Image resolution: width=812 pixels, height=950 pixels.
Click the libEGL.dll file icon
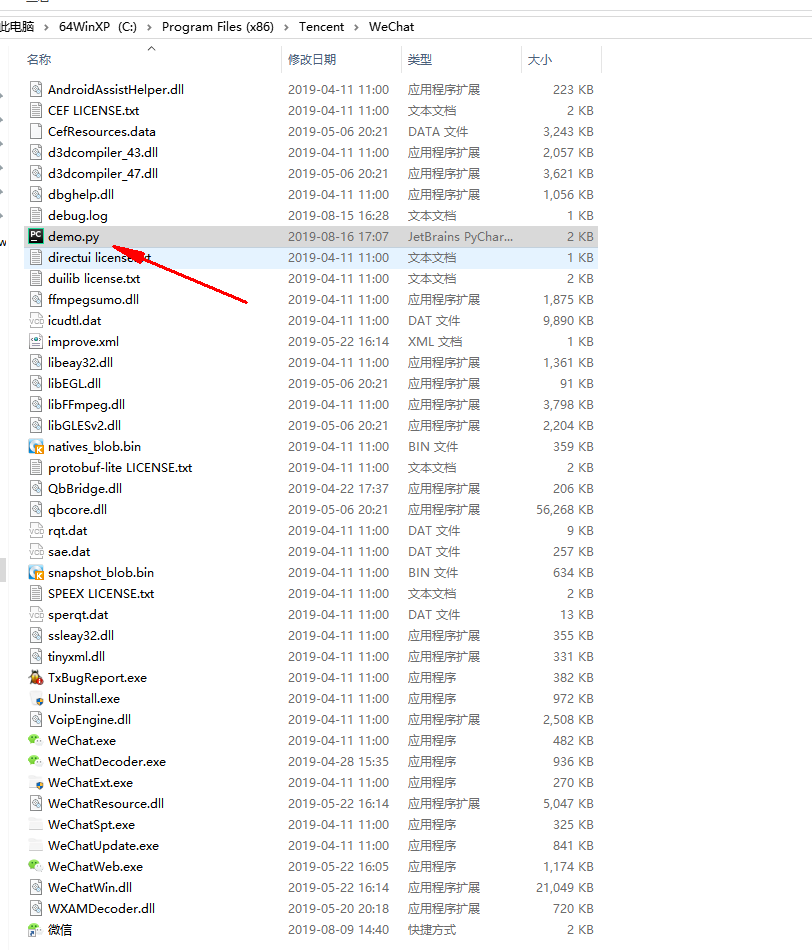coord(36,384)
